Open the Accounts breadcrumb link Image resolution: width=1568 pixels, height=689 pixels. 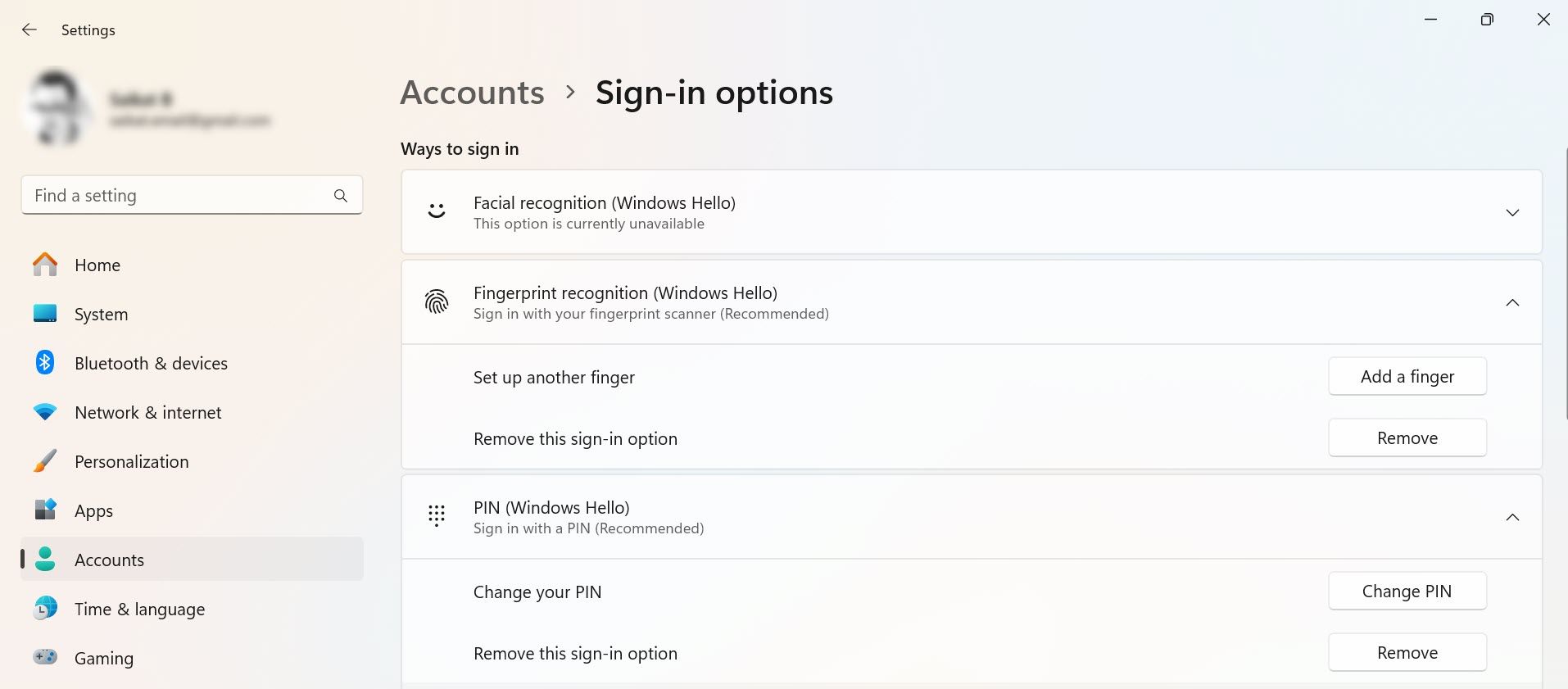pos(471,93)
